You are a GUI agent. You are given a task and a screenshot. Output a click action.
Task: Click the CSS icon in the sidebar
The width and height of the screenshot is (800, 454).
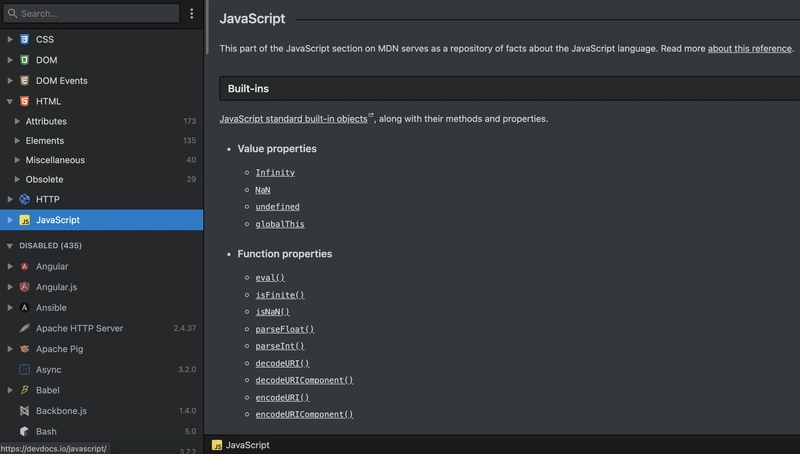pyautogui.click(x=24, y=39)
